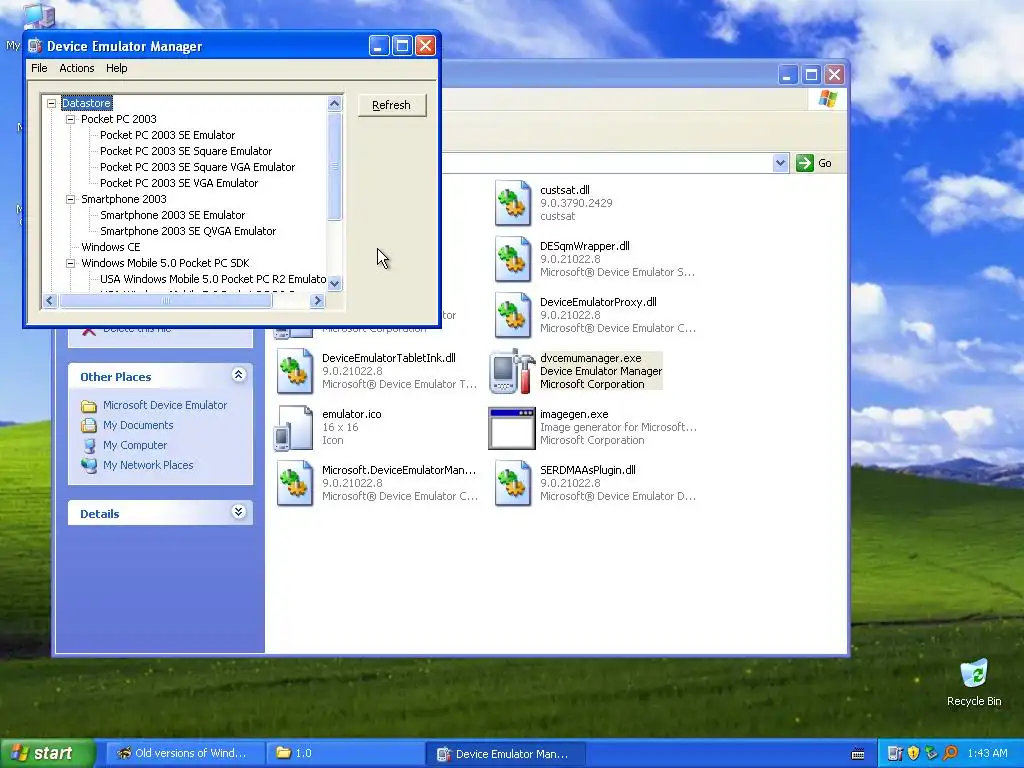Click the 1:43 AM clock
The height and width of the screenshot is (768, 1024).
pyautogui.click(x=987, y=754)
